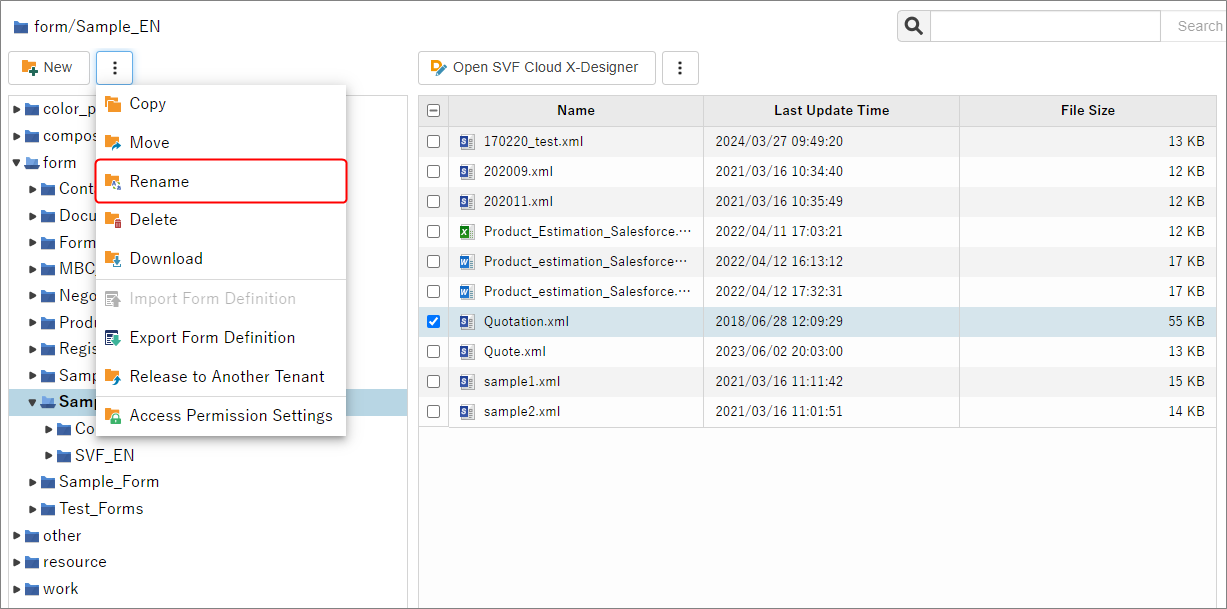This screenshot has height=609, width=1227.
Task: Click the Quote.xml file name
Action: point(515,352)
